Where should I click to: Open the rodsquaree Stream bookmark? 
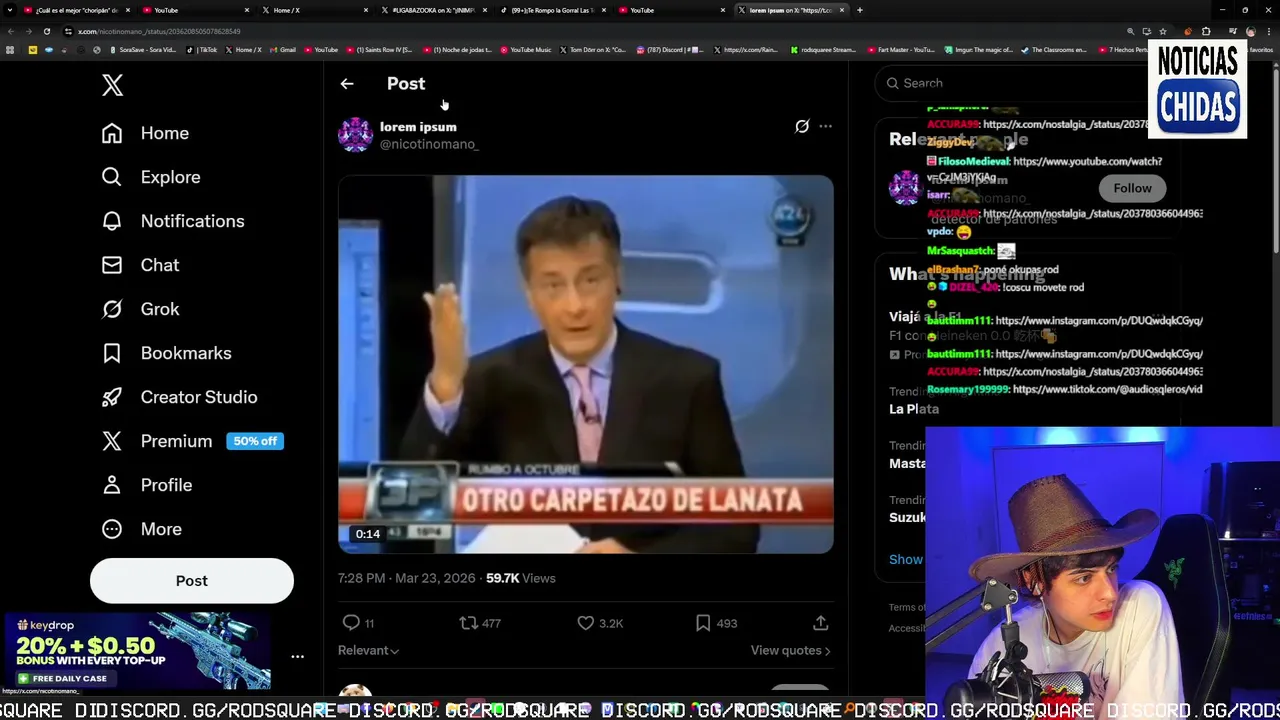[x=823, y=49]
